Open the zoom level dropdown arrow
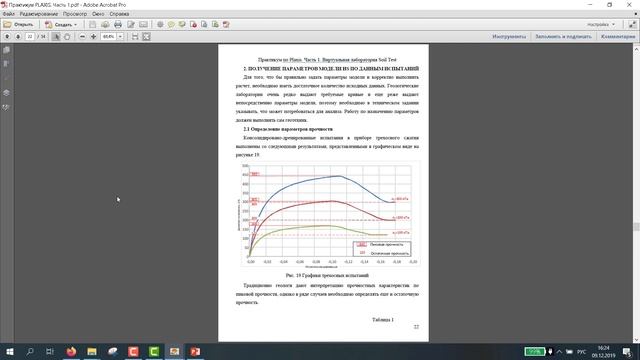Viewport: 640px width, 360px height. [120, 37]
